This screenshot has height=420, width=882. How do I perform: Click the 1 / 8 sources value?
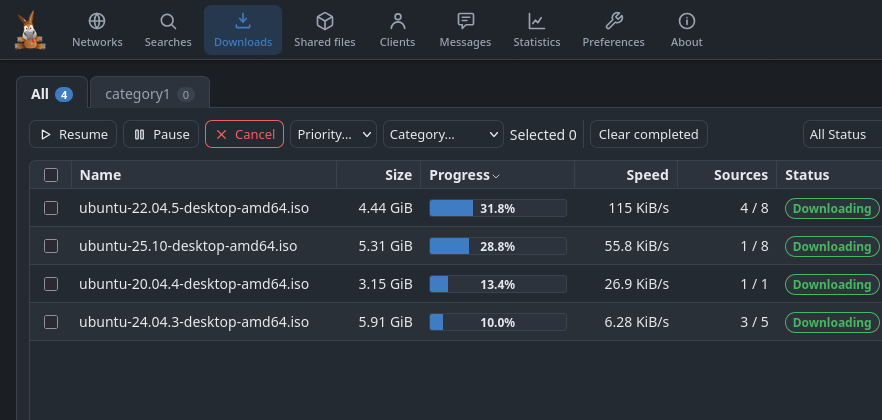point(754,246)
